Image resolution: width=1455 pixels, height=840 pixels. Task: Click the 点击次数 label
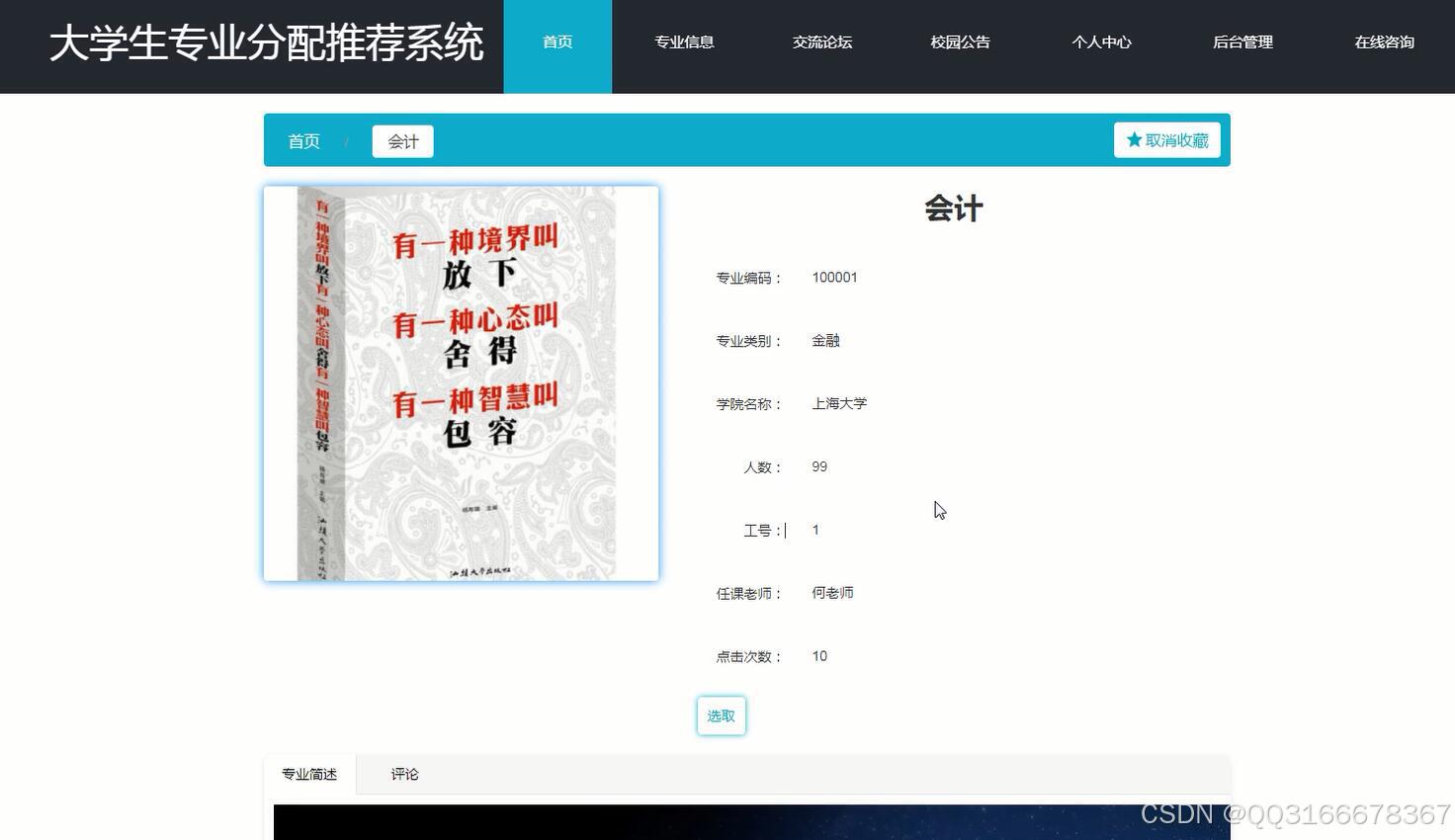748,656
